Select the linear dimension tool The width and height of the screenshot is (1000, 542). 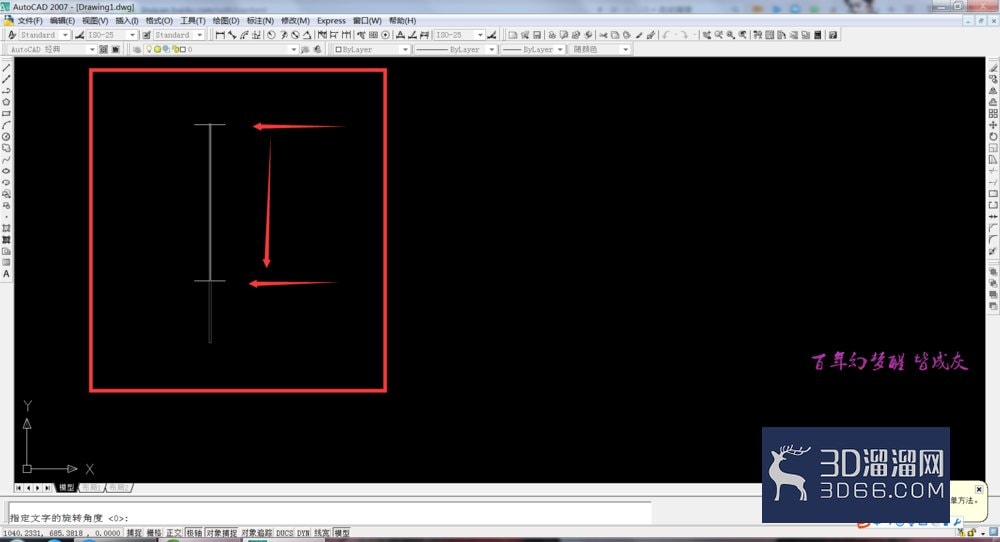(220, 35)
